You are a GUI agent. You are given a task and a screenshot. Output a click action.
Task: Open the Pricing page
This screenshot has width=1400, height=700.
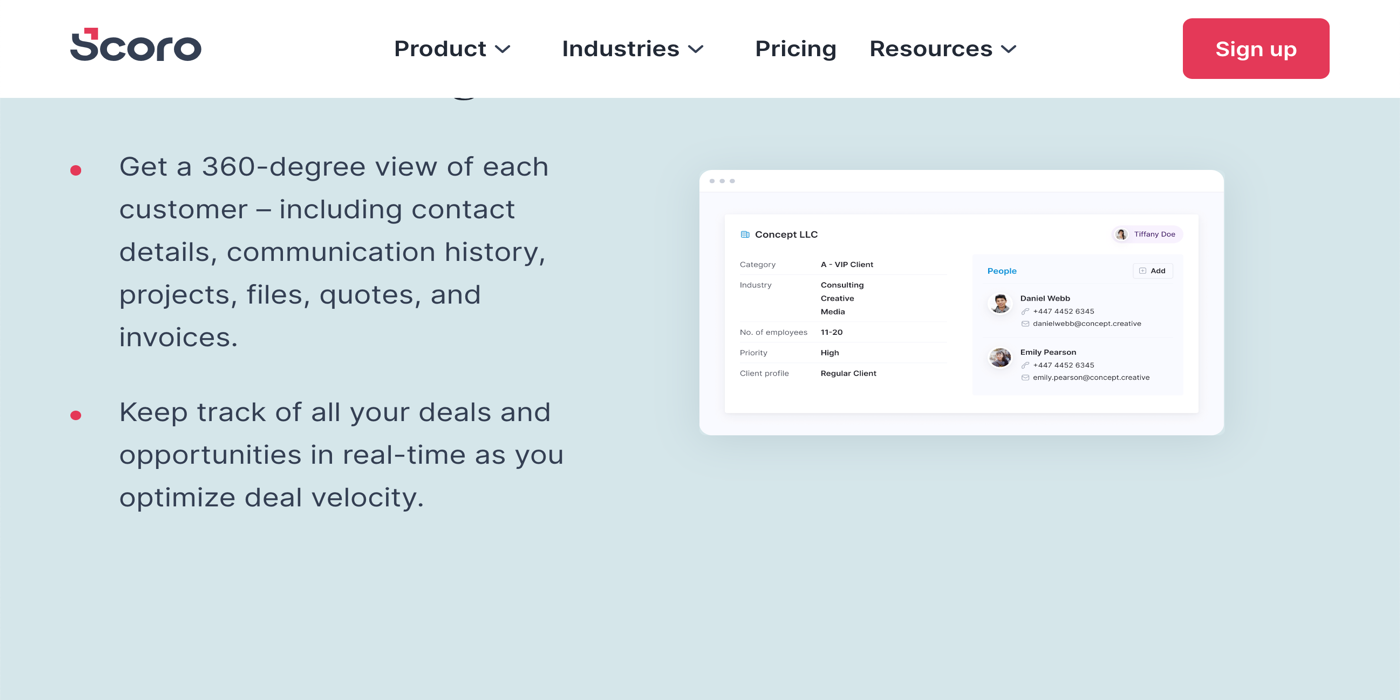(x=795, y=49)
